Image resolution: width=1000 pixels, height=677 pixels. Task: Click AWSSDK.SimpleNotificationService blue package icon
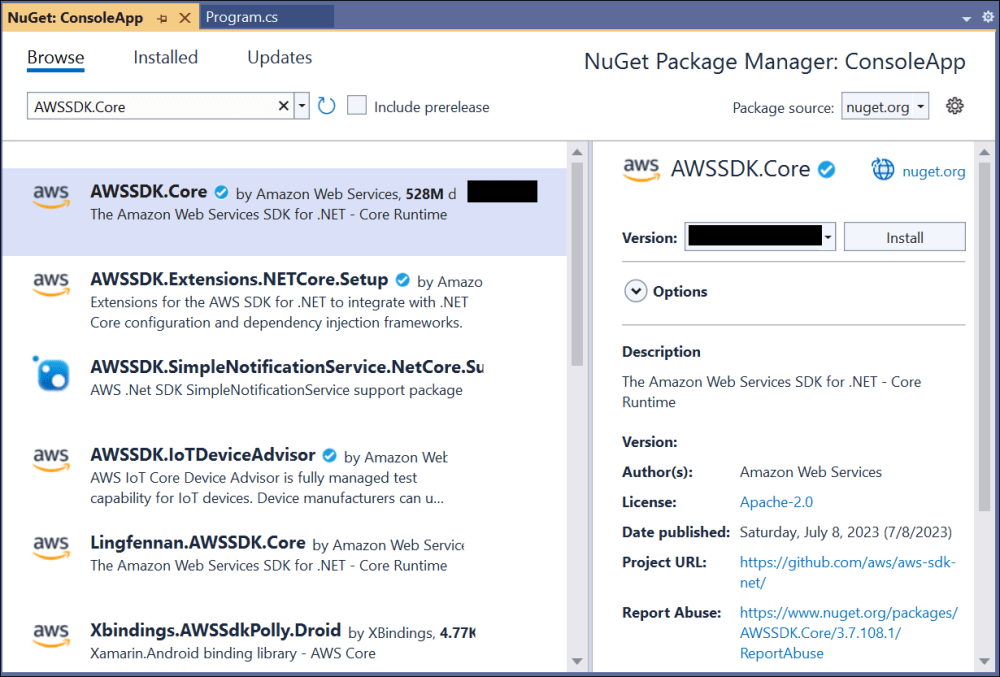tap(51, 374)
